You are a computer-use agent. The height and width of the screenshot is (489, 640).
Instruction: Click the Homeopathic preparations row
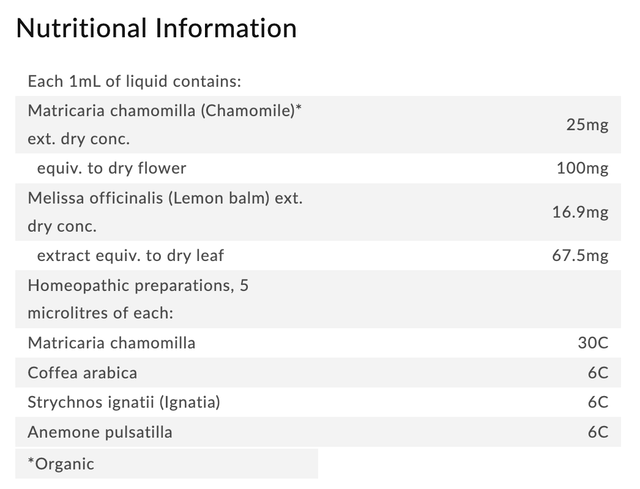pyautogui.click(x=318, y=299)
